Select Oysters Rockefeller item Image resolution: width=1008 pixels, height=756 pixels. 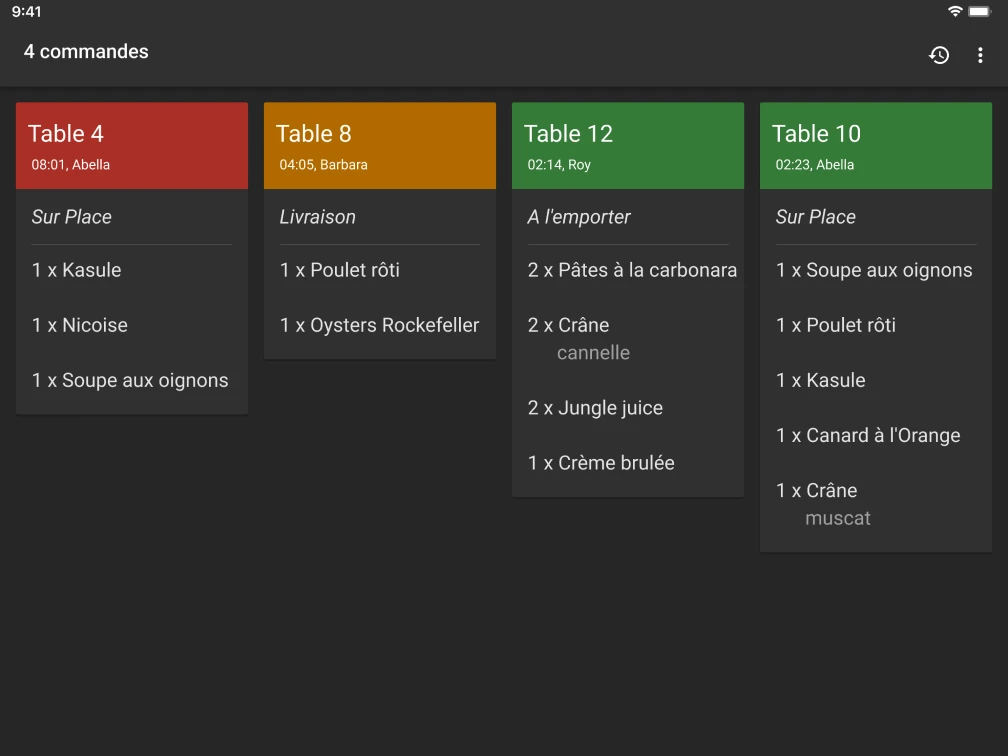tap(380, 325)
